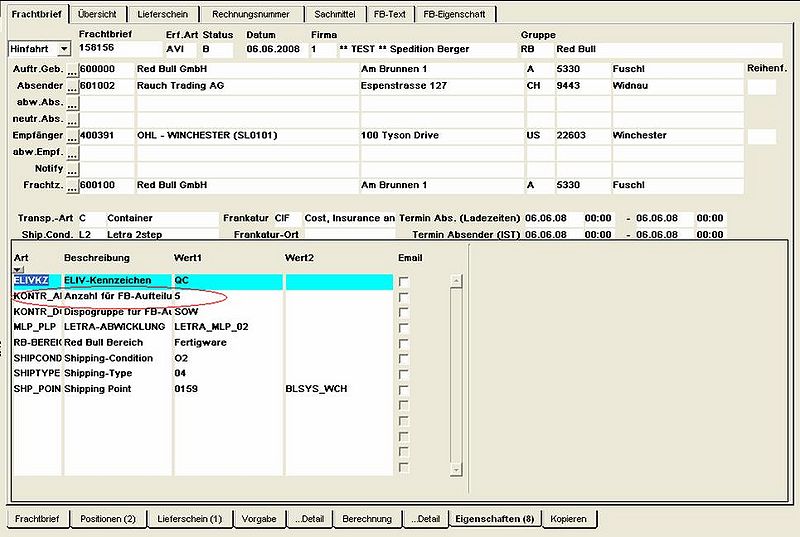Click Transp.-Art code field C
The width and height of the screenshot is (800, 537).
(x=92, y=218)
